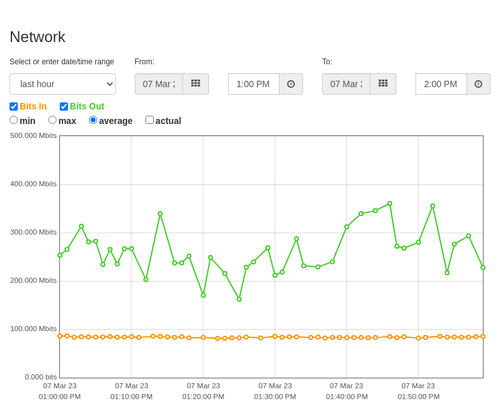Select the average radio option
Image resolution: width=500 pixels, height=403 pixels.
coord(93,120)
